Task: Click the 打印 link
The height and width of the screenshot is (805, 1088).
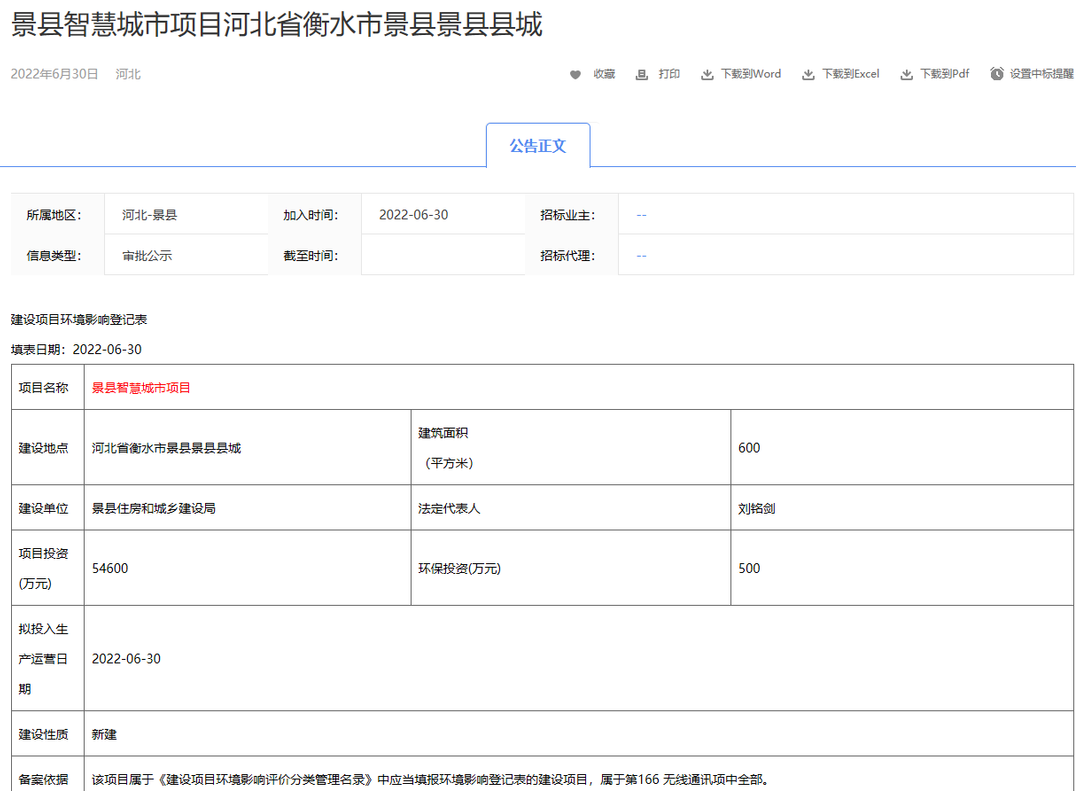Action: pos(670,74)
